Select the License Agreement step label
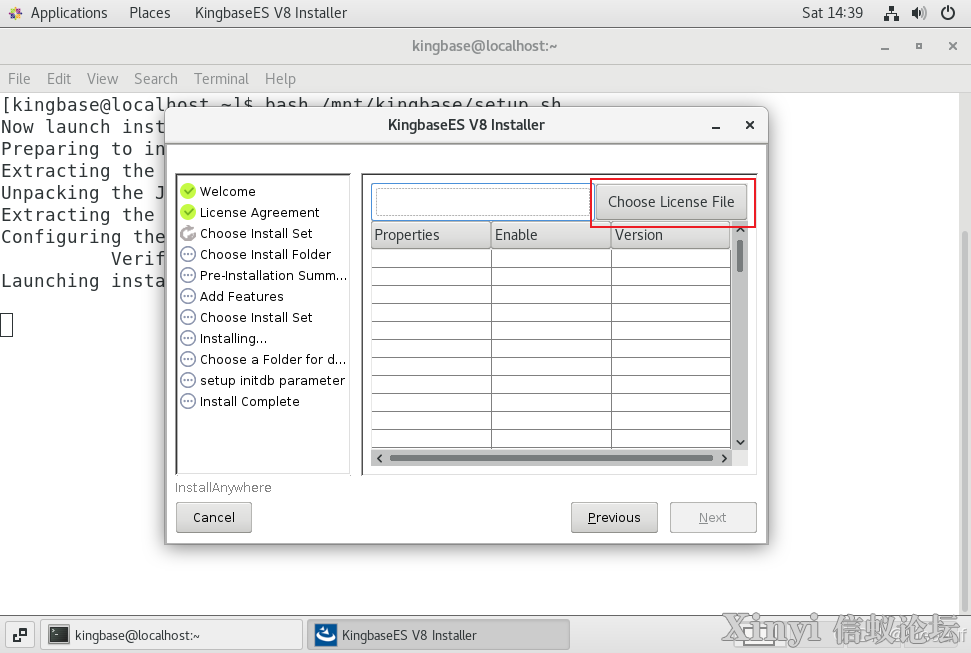This screenshot has width=971, height=653. point(259,213)
